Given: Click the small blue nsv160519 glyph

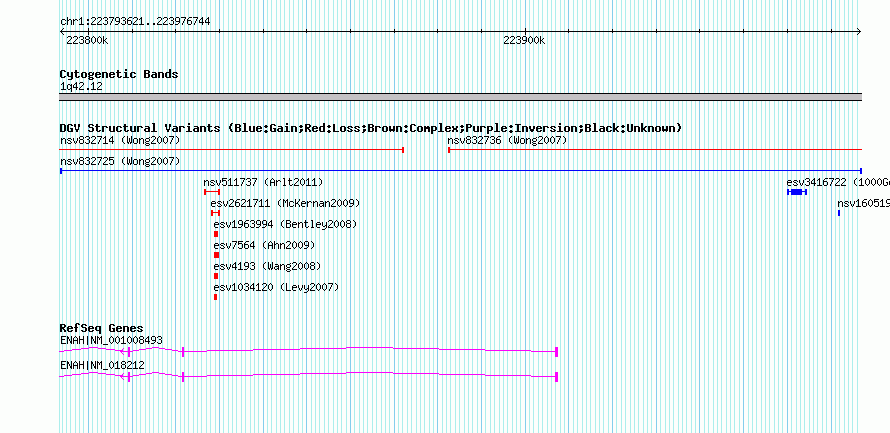Looking at the screenshot, I should click(x=839, y=213).
